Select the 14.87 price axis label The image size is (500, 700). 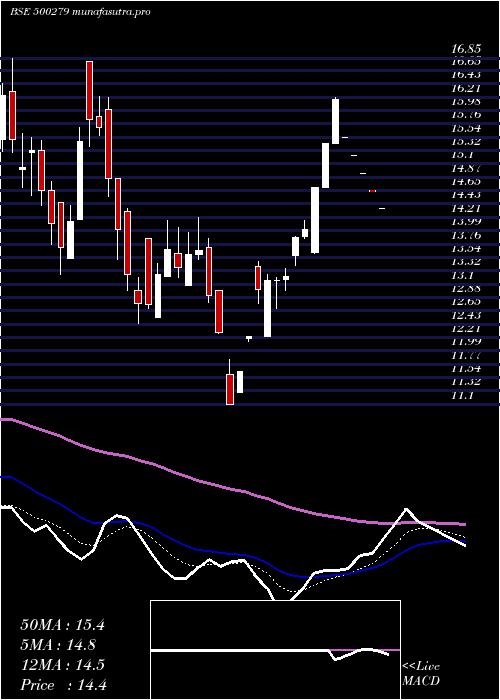tap(466, 168)
